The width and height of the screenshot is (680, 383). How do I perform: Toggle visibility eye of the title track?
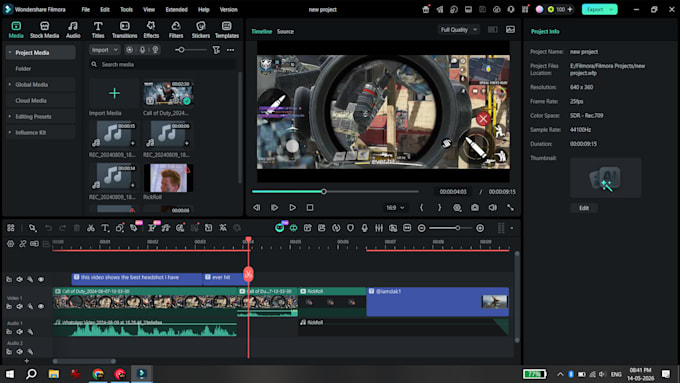coord(41,279)
